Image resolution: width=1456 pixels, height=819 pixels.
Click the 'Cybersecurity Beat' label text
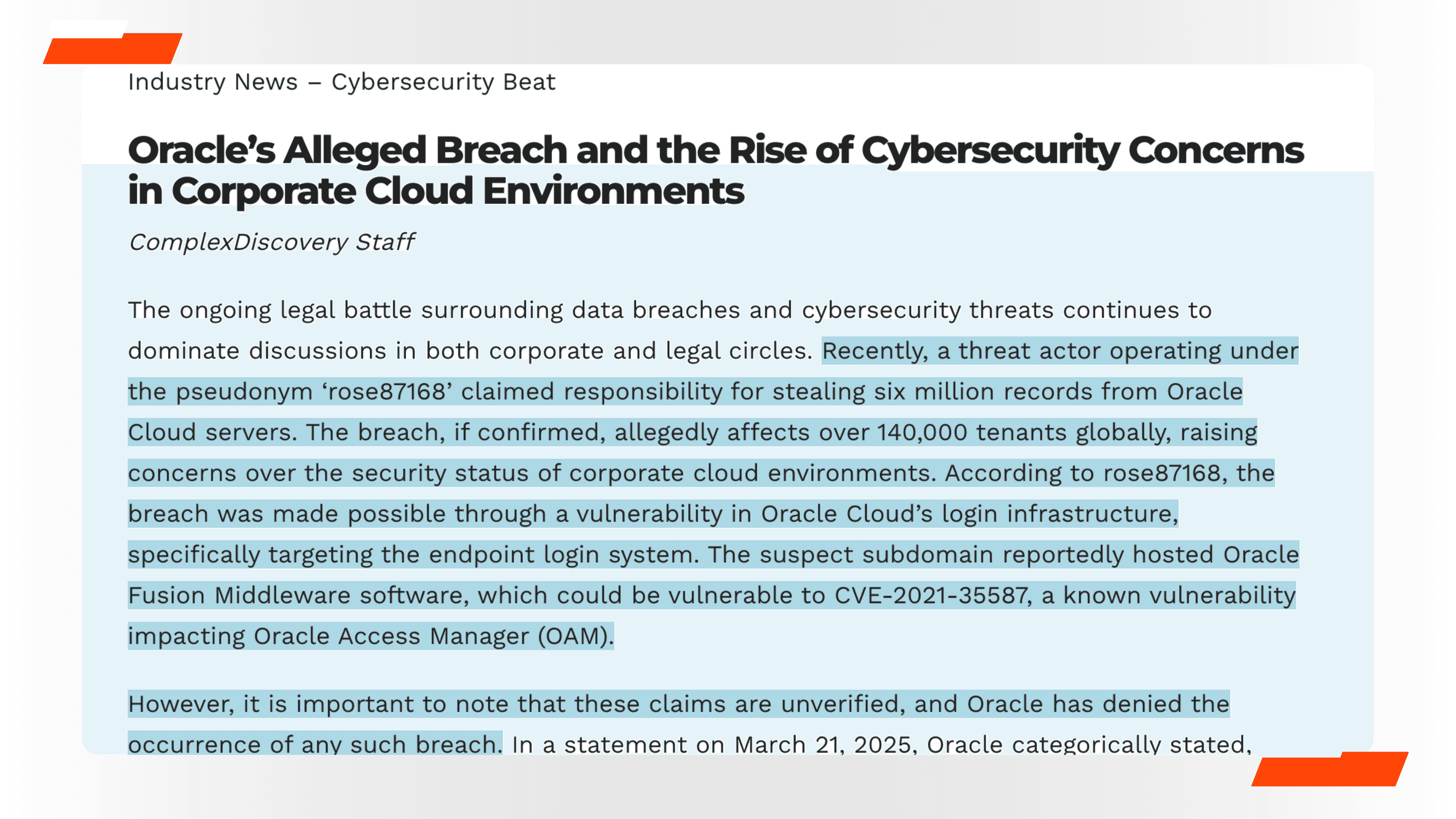point(443,82)
